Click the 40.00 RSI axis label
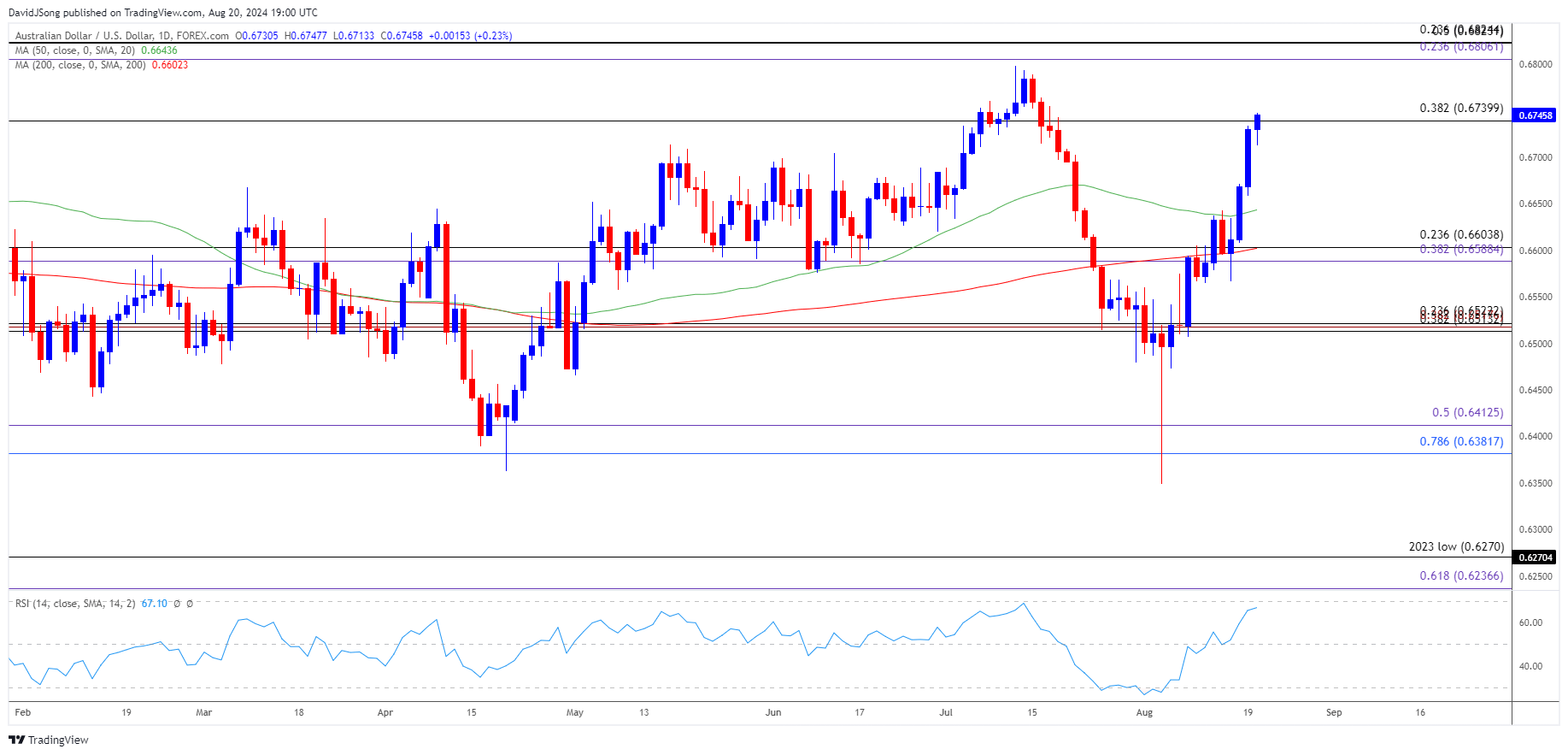1568x755 pixels. 1530,667
